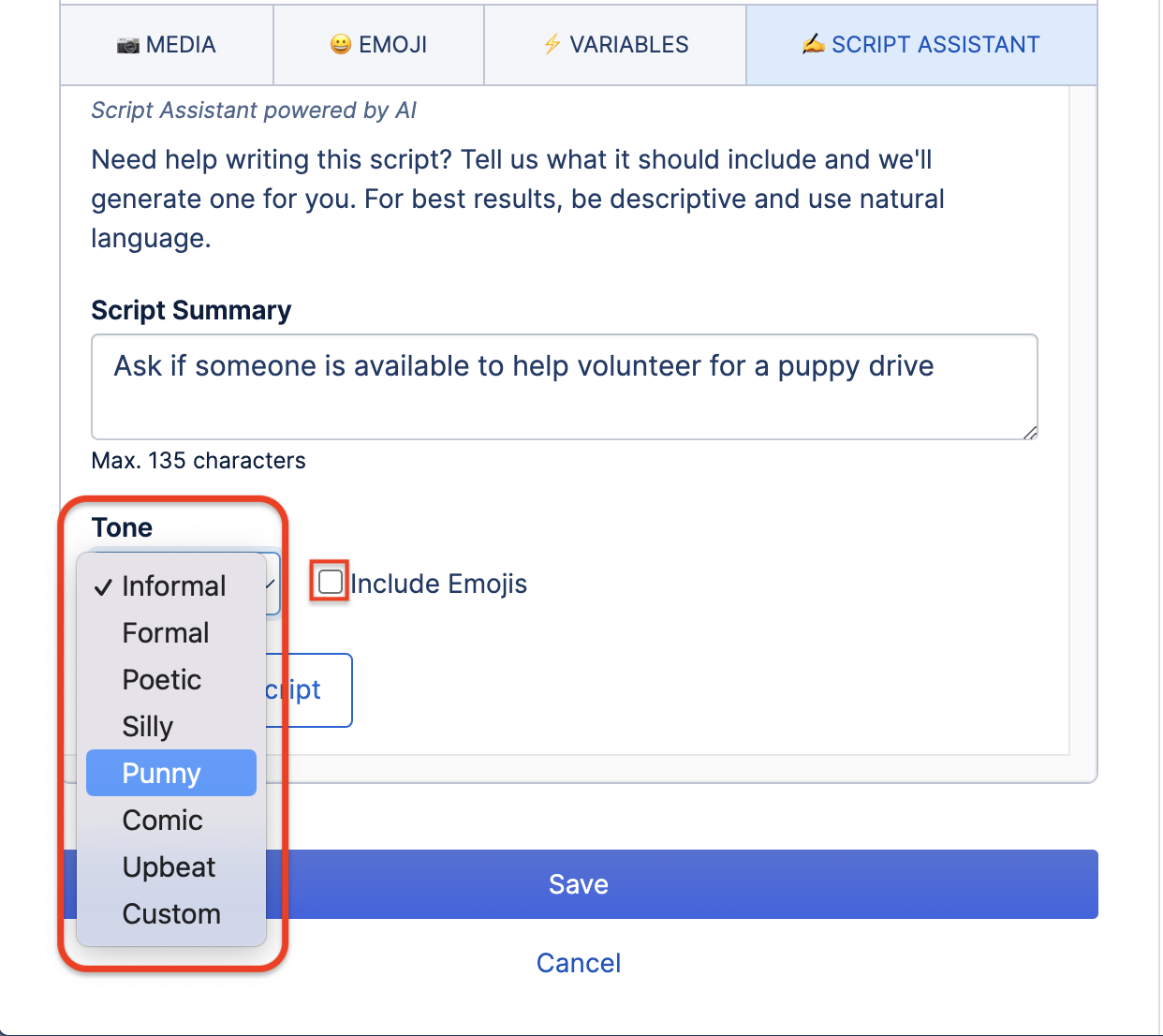
Task: Enable the Include Emojis checkbox
Action: click(329, 582)
